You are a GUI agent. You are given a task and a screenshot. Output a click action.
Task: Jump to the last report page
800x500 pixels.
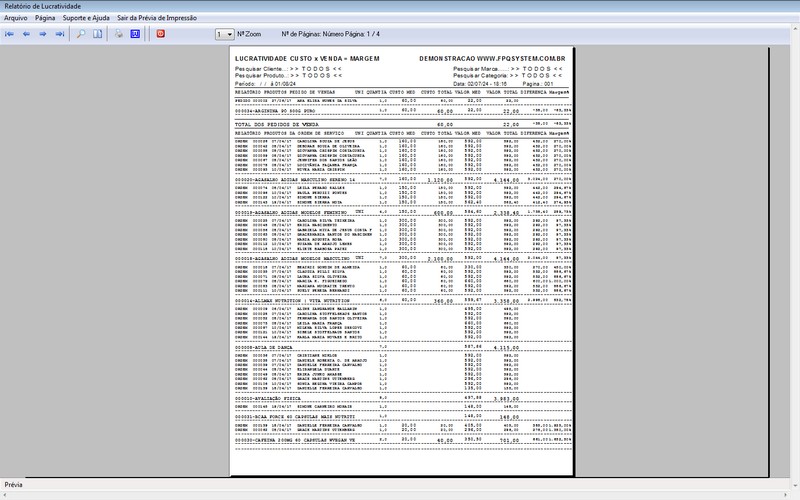(60, 34)
